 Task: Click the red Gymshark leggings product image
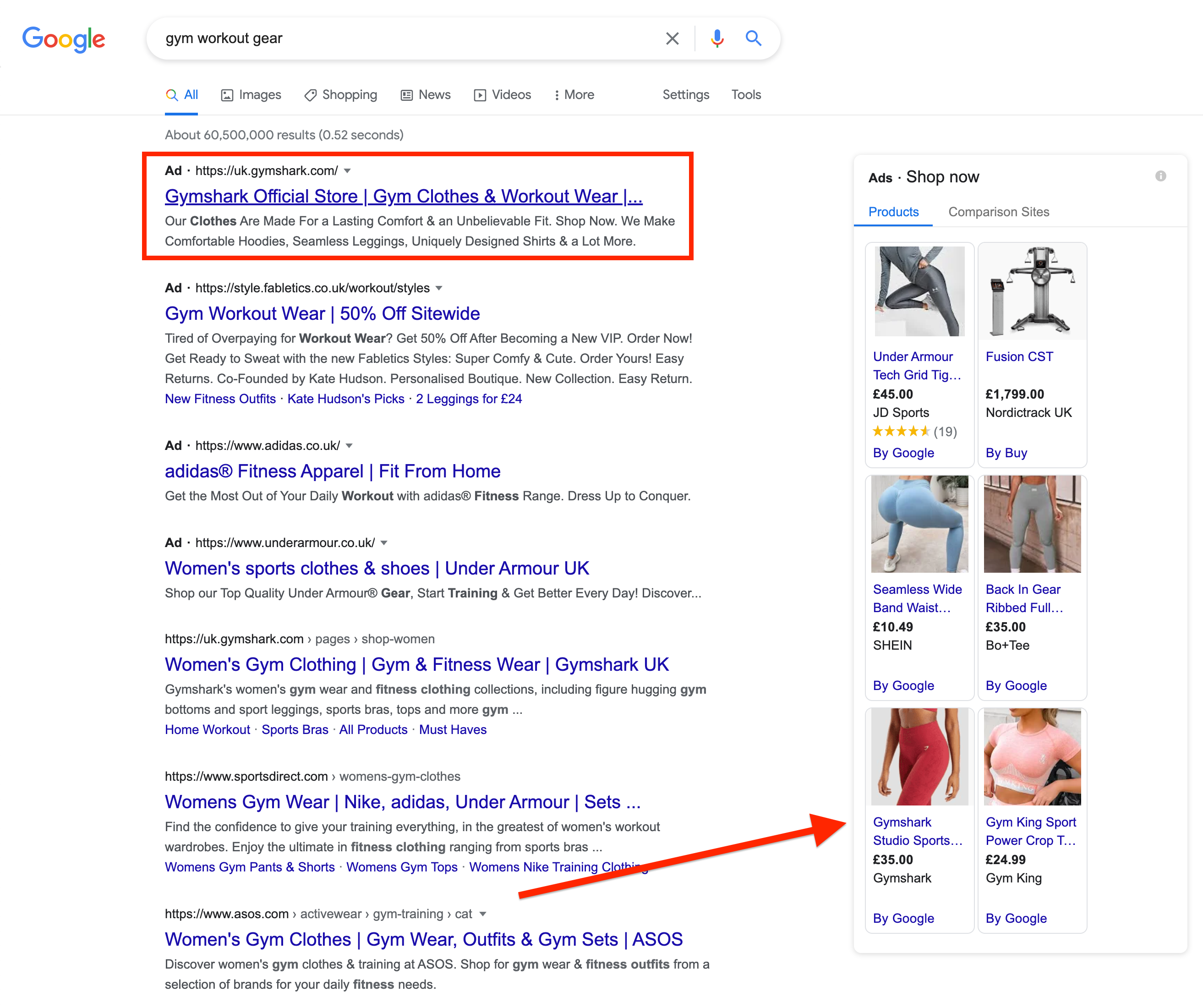click(x=920, y=757)
